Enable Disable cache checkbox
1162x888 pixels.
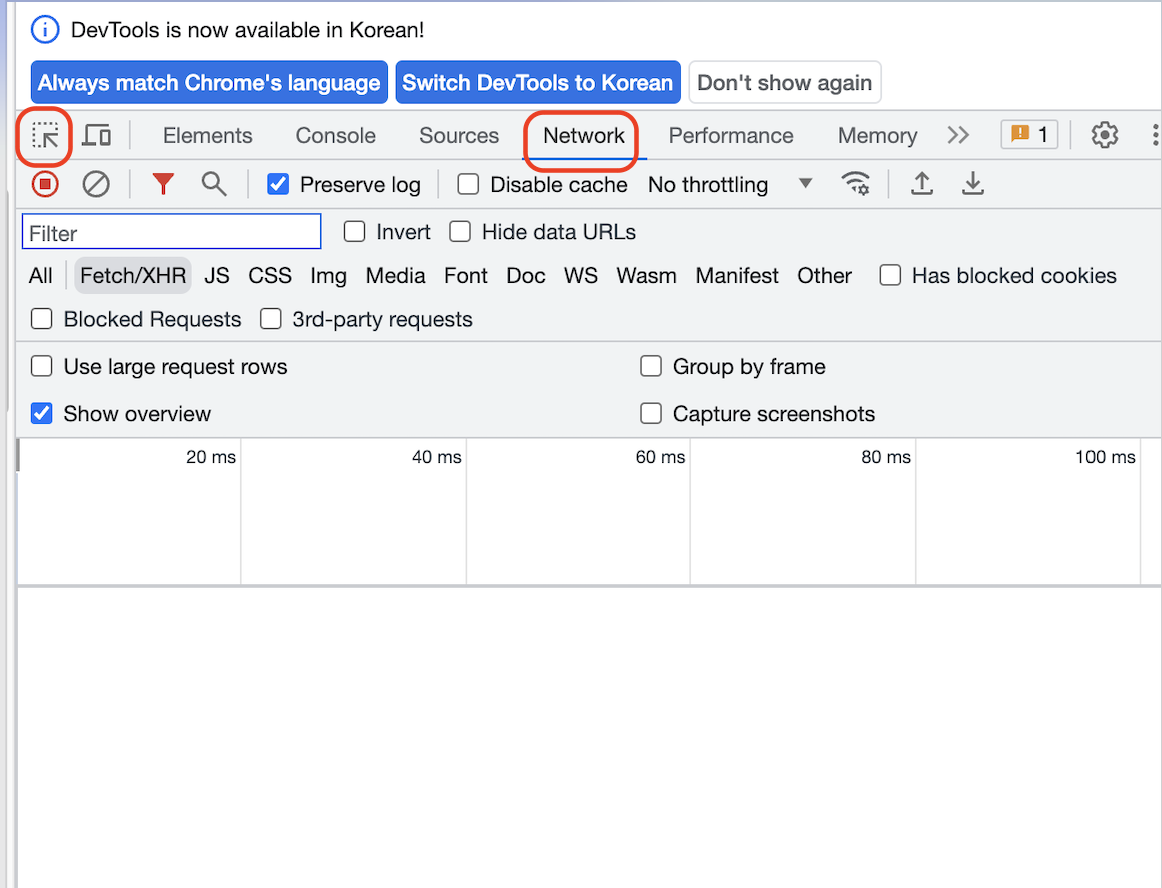coord(468,184)
